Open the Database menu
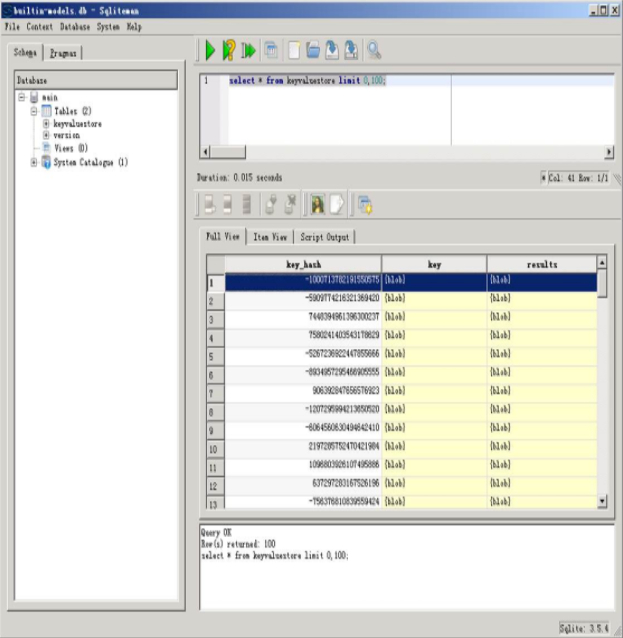The width and height of the screenshot is (623, 638). click(x=75, y=27)
